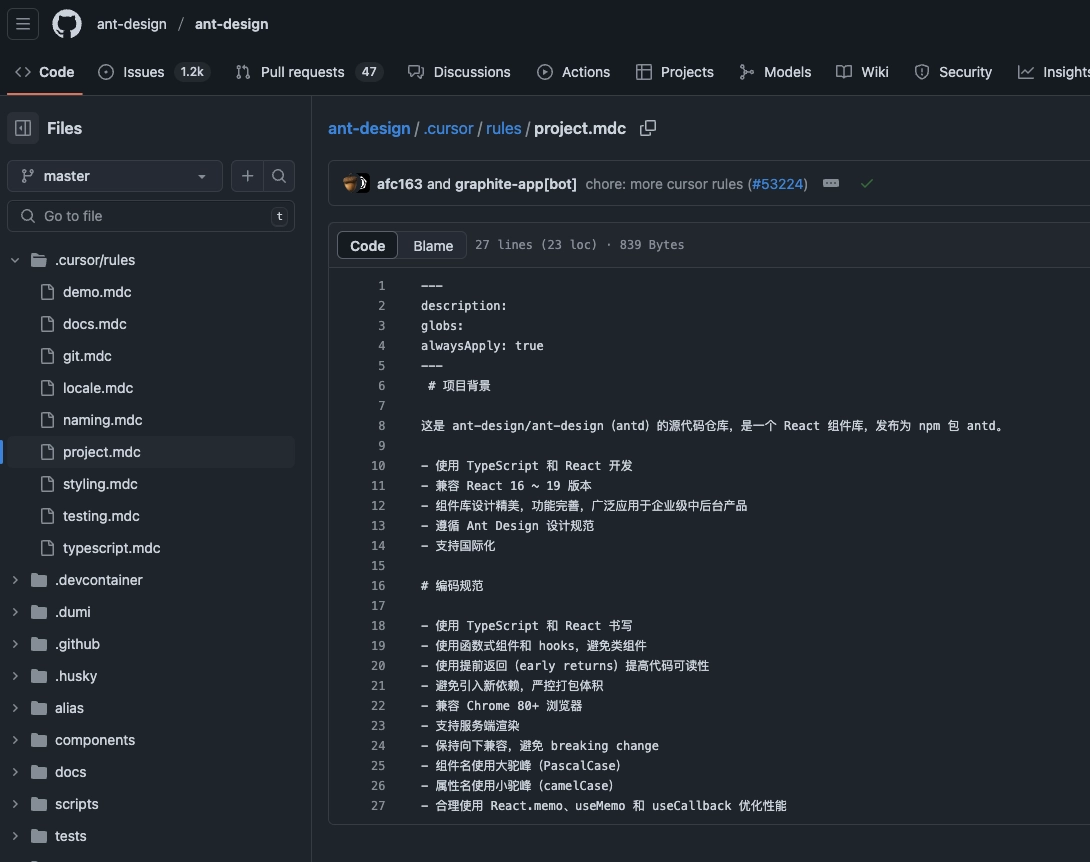Image resolution: width=1090 pixels, height=862 pixels.
Task: Open the #53224 pull request link
Action: [777, 184]
